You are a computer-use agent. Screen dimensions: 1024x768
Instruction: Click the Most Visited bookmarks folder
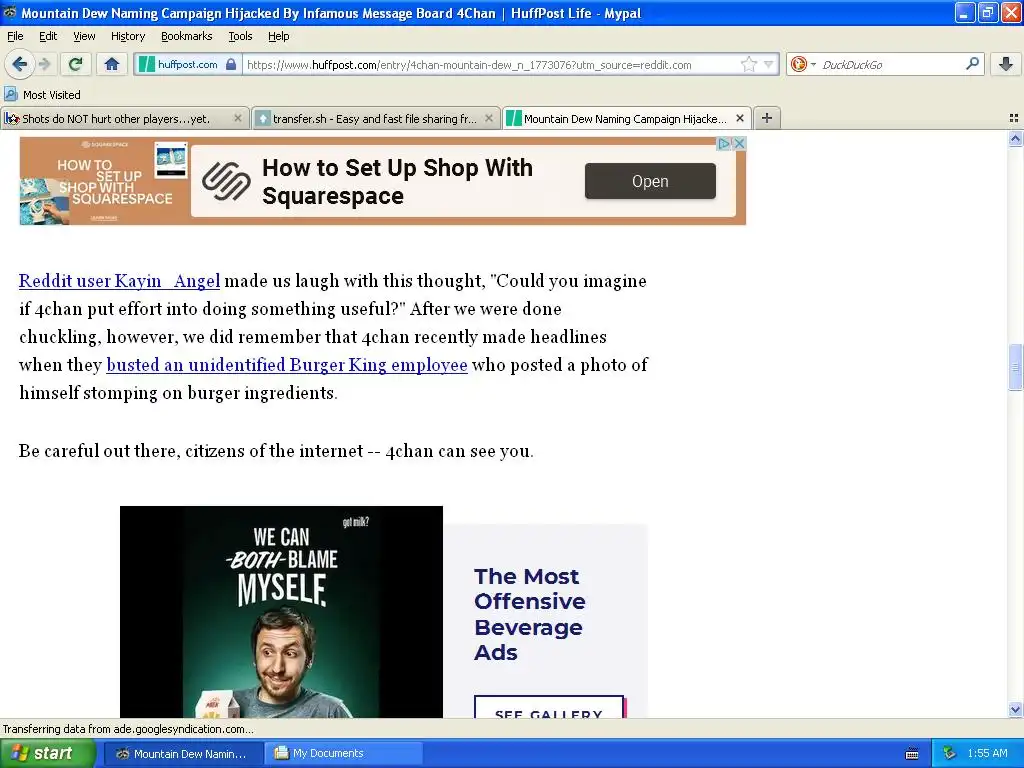(42, 95)
